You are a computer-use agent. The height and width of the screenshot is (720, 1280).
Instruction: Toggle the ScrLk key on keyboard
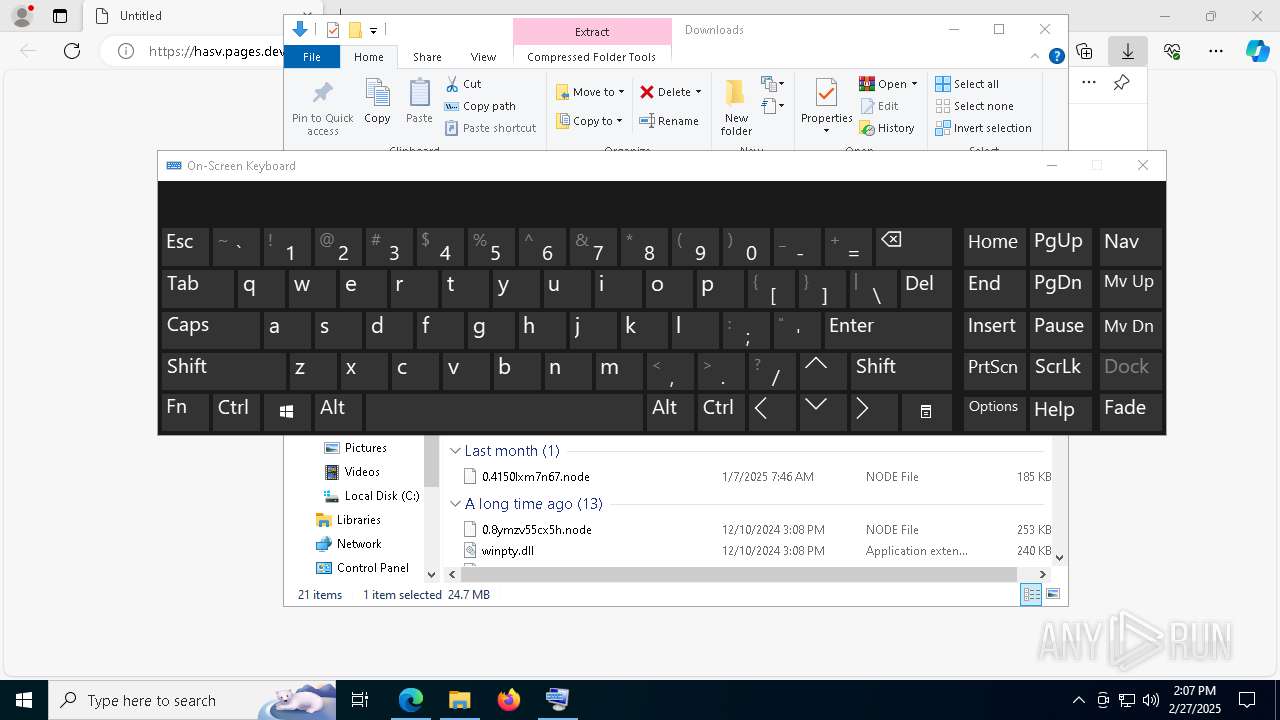[x=1061, y=371]
